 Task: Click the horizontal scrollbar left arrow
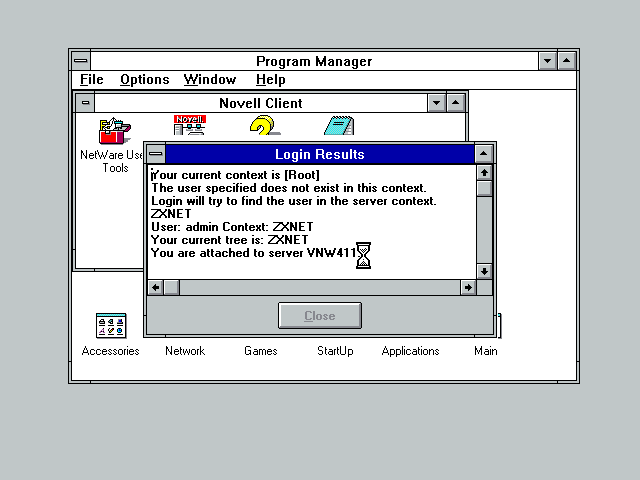point(156,287)
